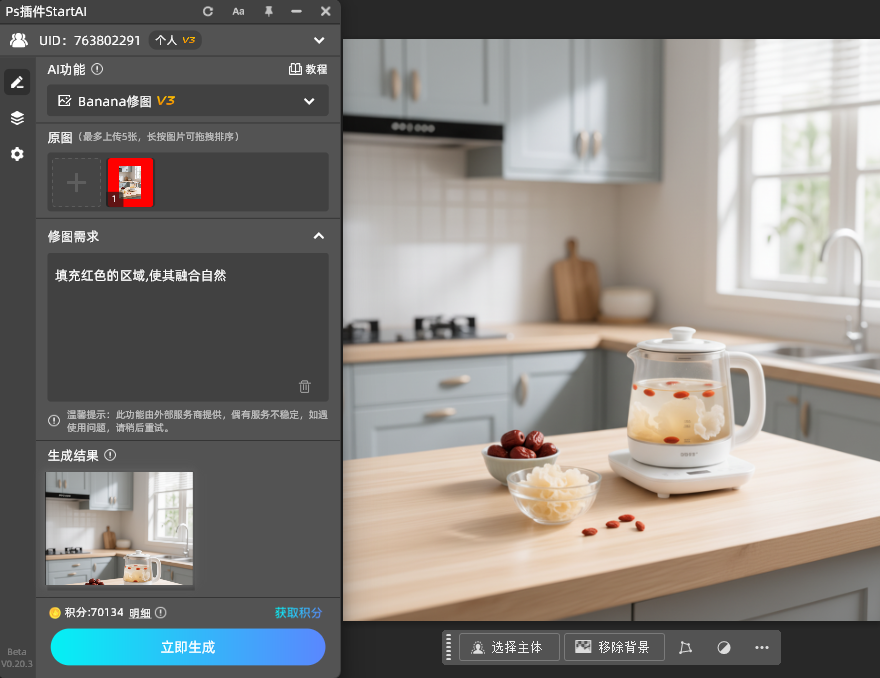Click the 选择主体 button
Image resolution: width=880 pixels, height=678 pixels.
(x=509, y=647)
